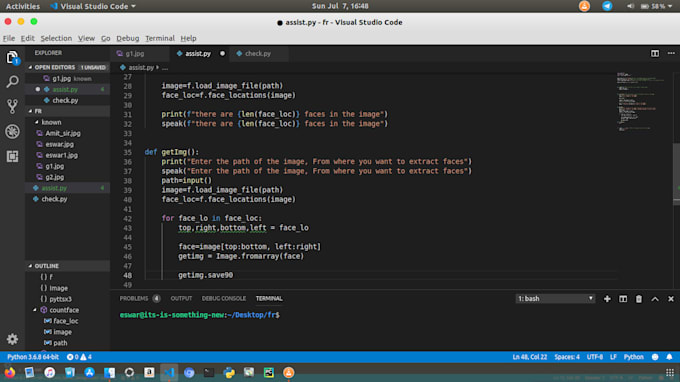Click the VLC icon in top bar
680x382 pixels.
point(584,6)
